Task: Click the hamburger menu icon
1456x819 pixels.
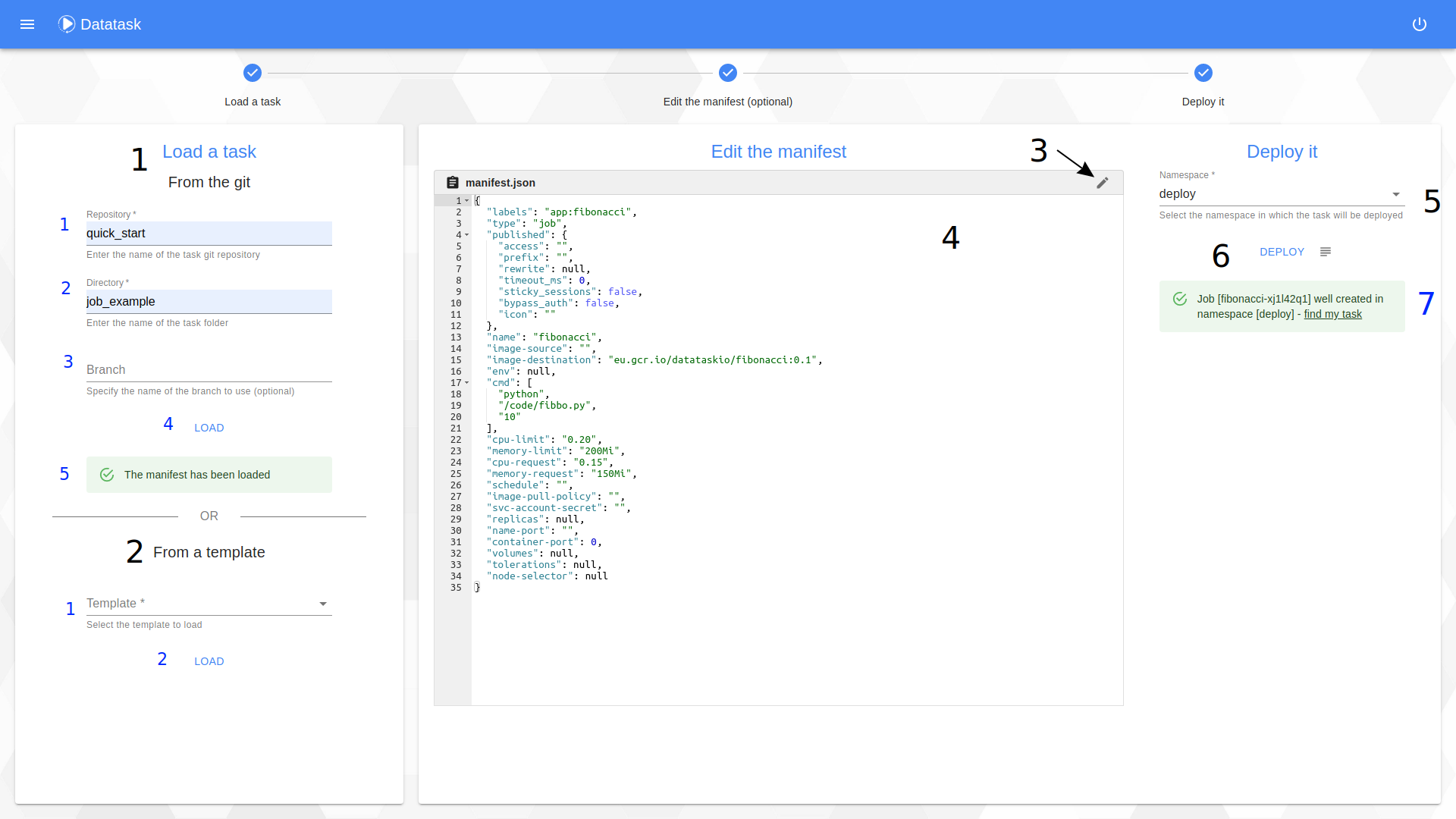Action: click(x=27, y=24)
